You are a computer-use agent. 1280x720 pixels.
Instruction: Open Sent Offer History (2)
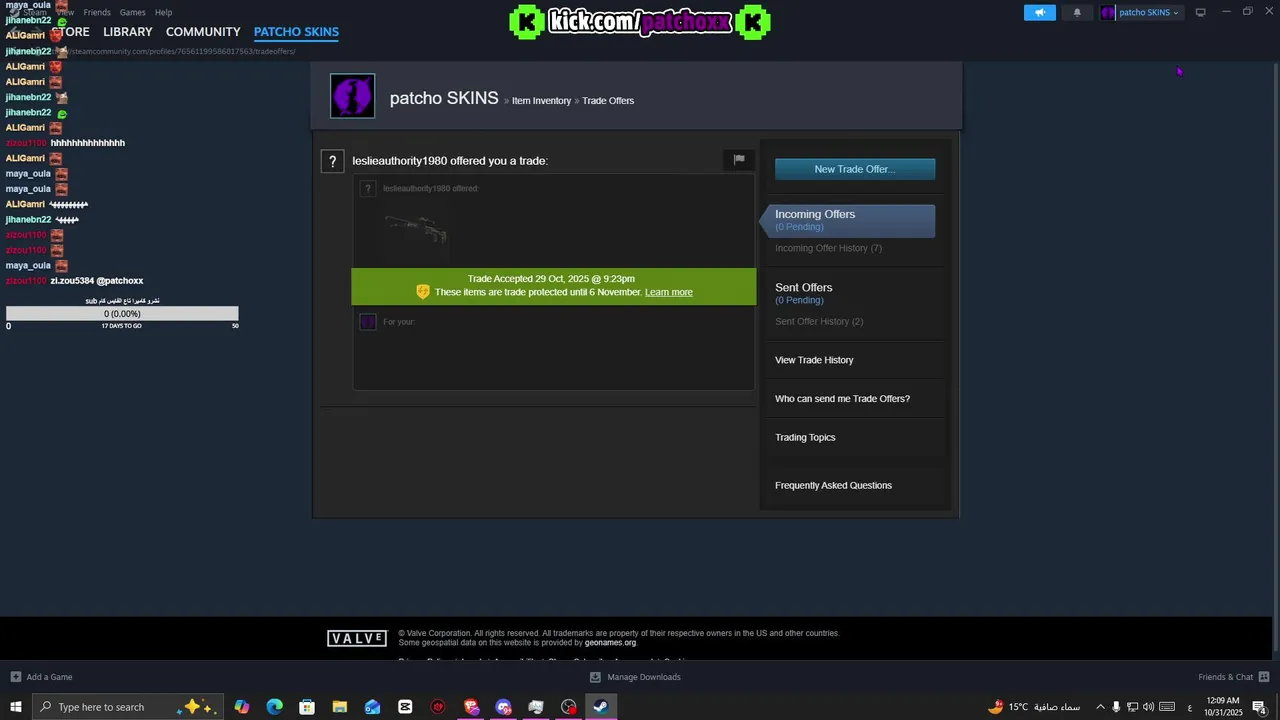(819, 322)
